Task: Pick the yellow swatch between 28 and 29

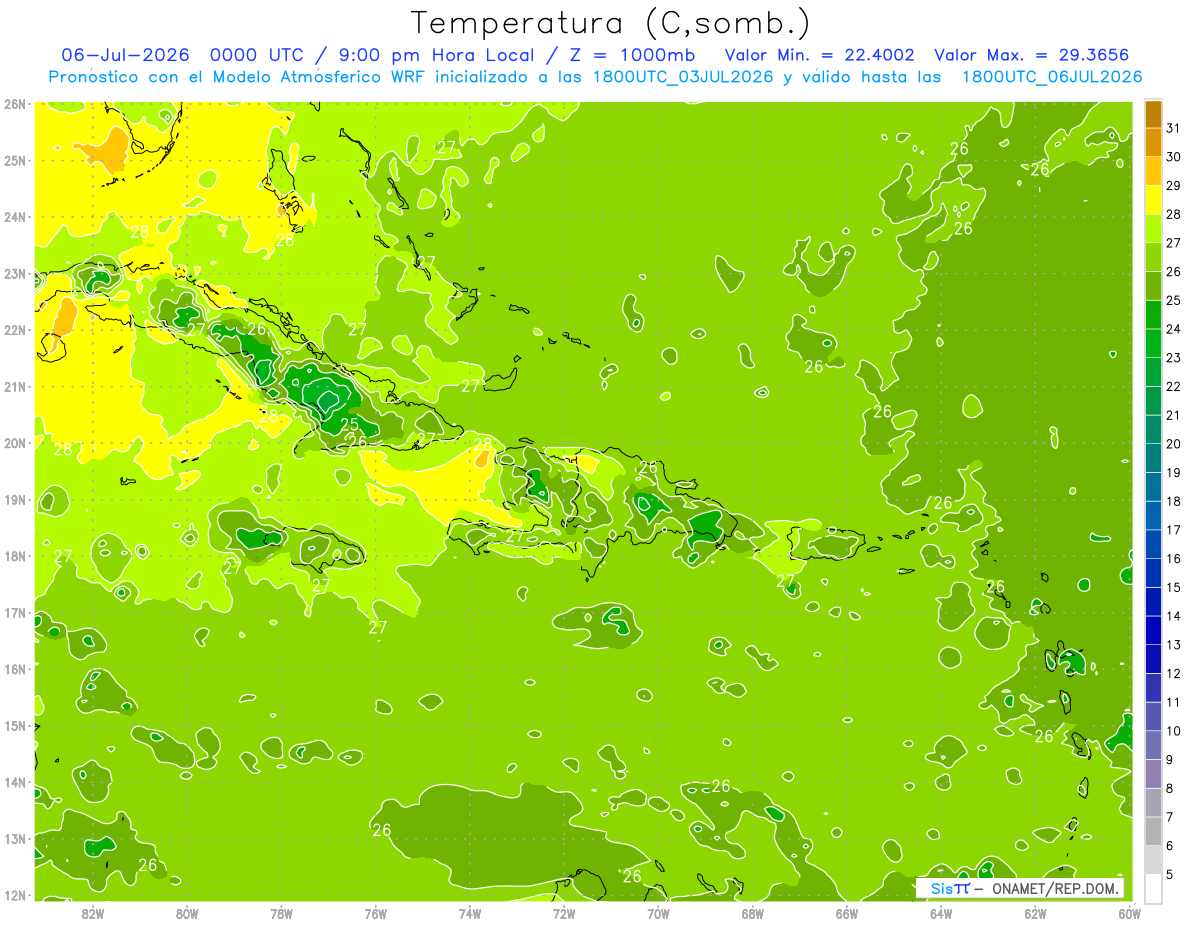Action: tap(1153, 200)
